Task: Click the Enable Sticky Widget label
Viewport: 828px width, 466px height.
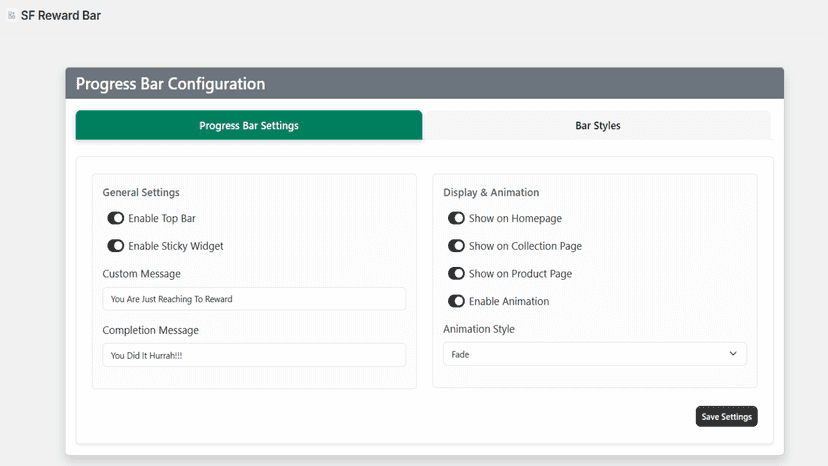Action: pos(175,246)
